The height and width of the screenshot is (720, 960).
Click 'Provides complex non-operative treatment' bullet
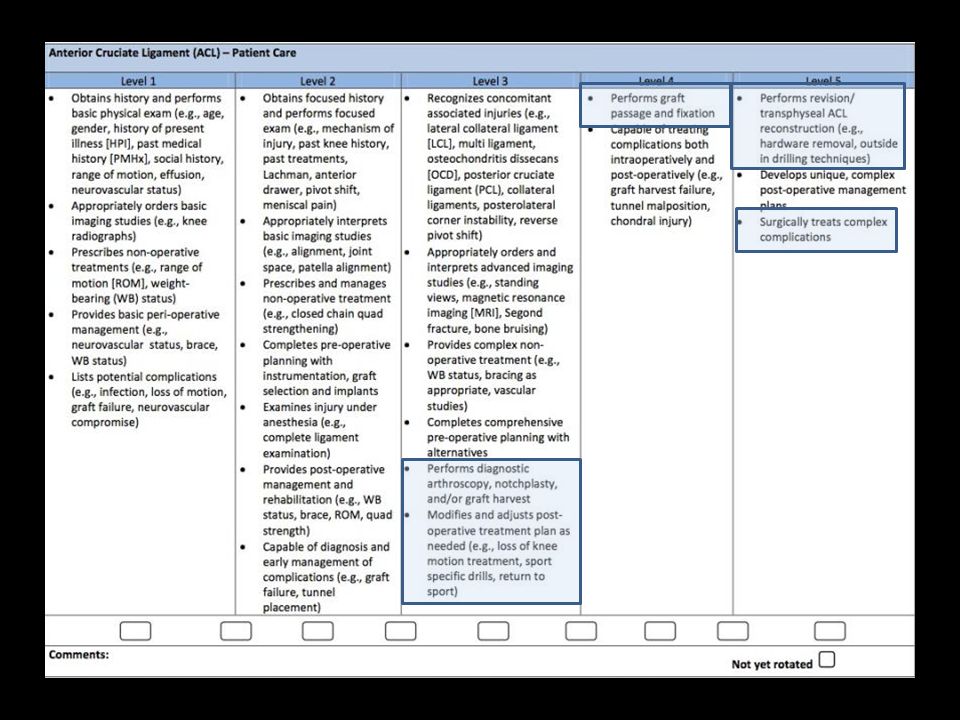coord(493,375)
